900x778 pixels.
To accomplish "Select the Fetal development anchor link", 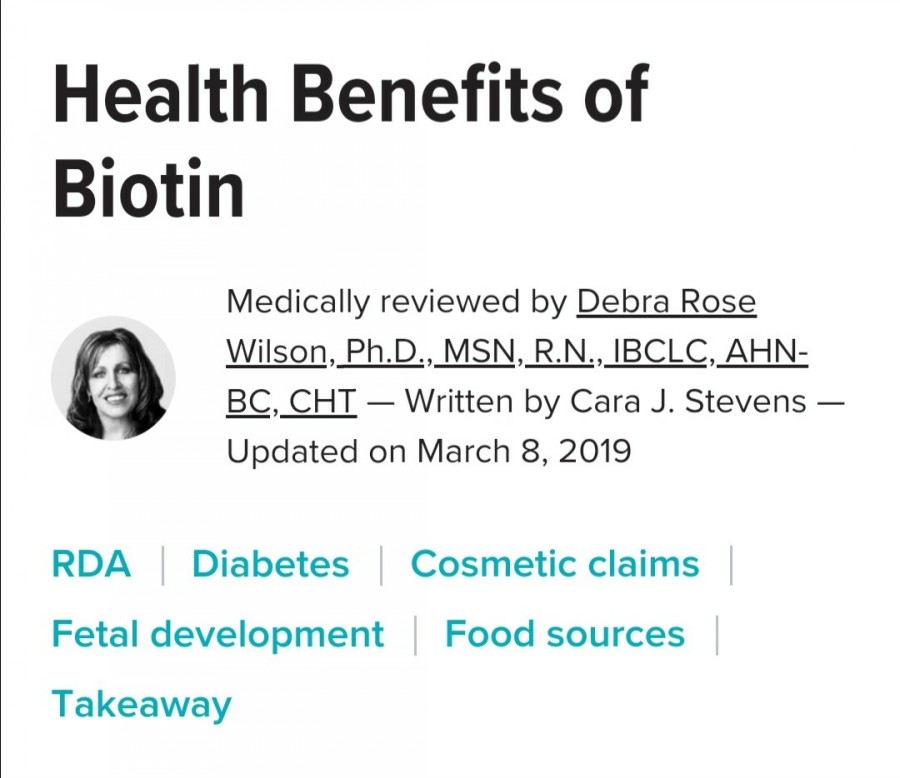I will [218, 634].
